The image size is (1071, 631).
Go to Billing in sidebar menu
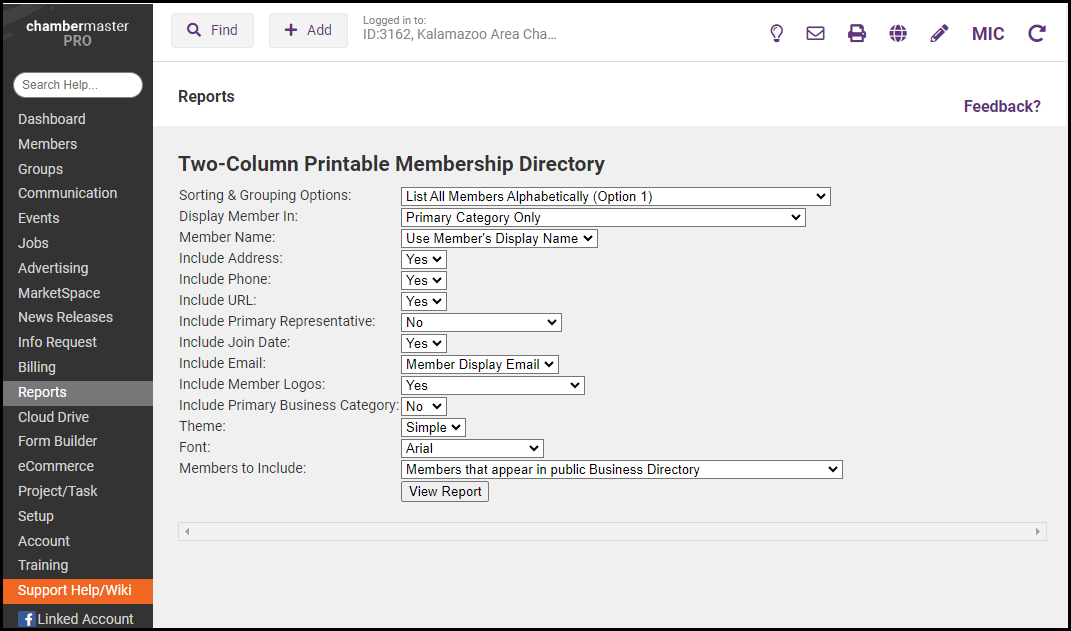click(37, 367)
